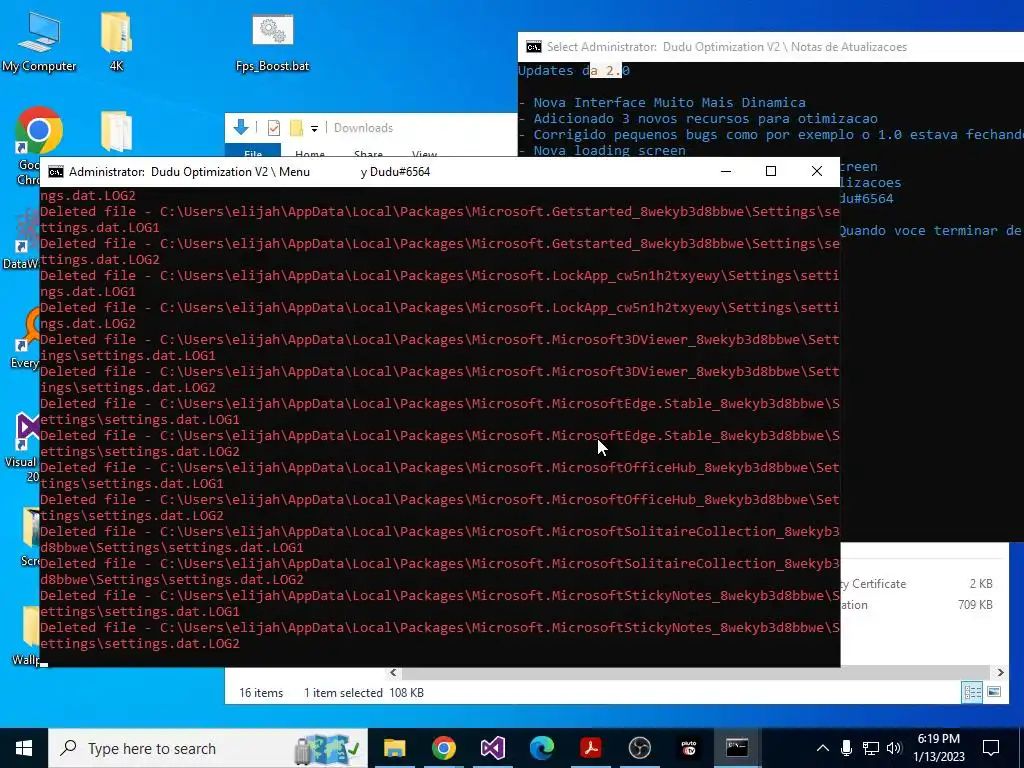
Task: Click Properties checkmark icon in Downloads toolbar
Action: pos(274,128)
